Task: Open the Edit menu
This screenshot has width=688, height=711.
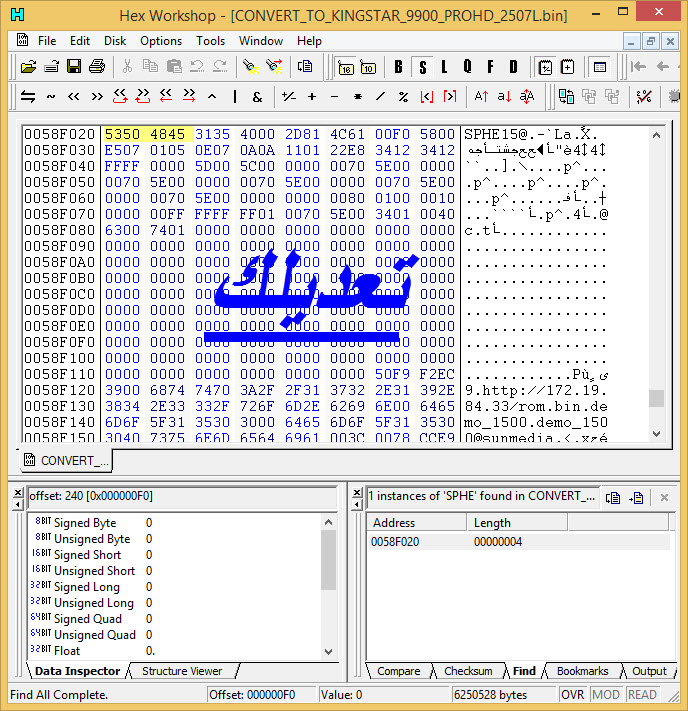Action: pos(80,41)
